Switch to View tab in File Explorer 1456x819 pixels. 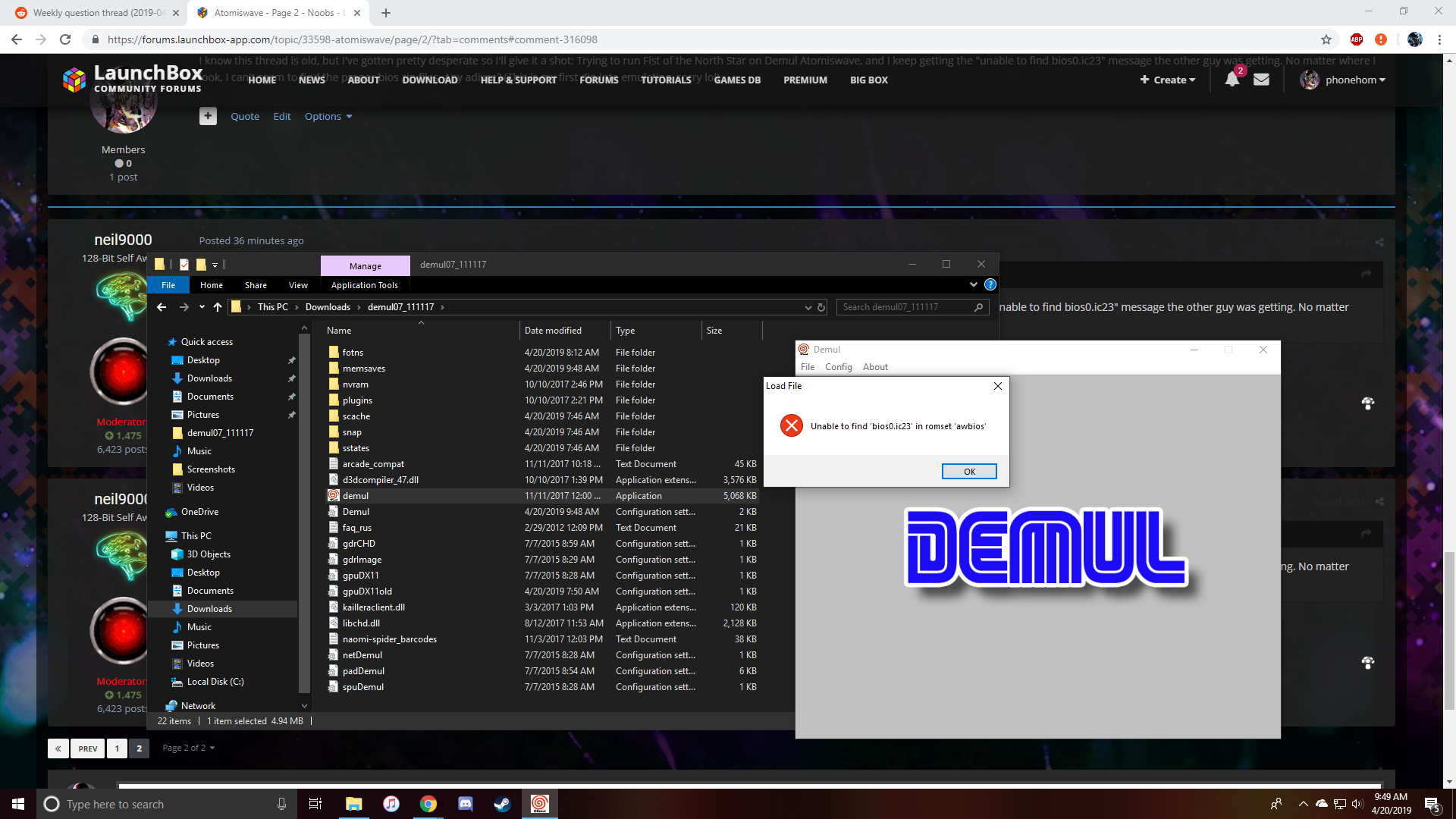coord(298,285)
